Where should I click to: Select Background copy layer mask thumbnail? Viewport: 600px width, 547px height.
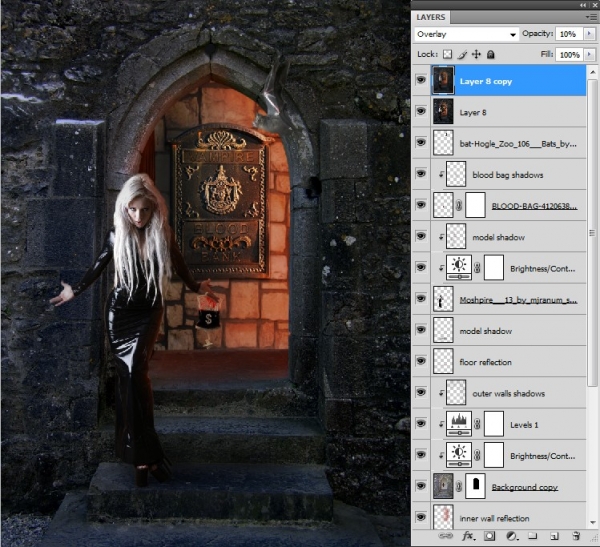476,486
